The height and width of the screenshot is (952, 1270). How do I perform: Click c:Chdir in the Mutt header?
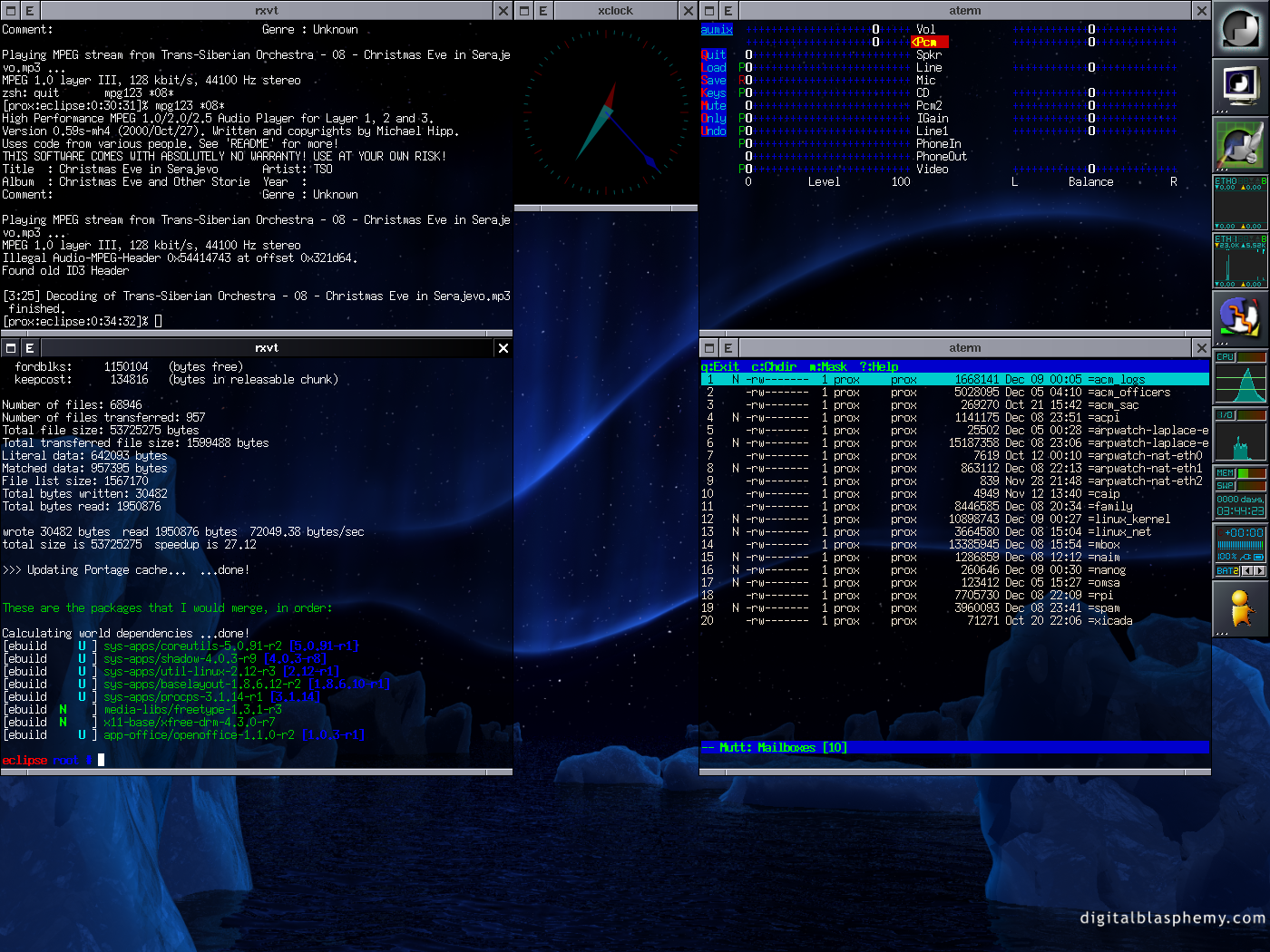tap(774, 367)
